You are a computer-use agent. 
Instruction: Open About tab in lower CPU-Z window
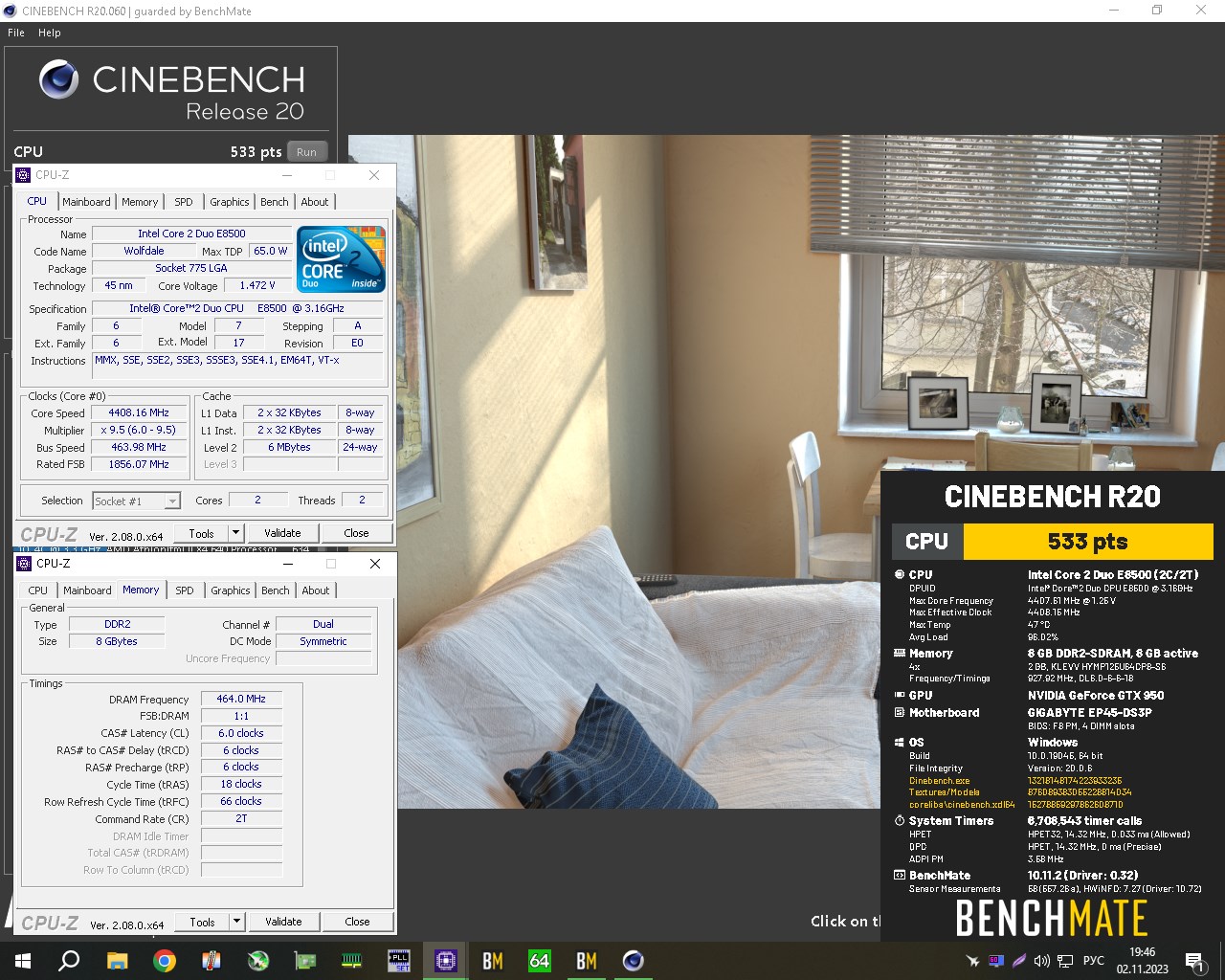click(x=316, y=590)
